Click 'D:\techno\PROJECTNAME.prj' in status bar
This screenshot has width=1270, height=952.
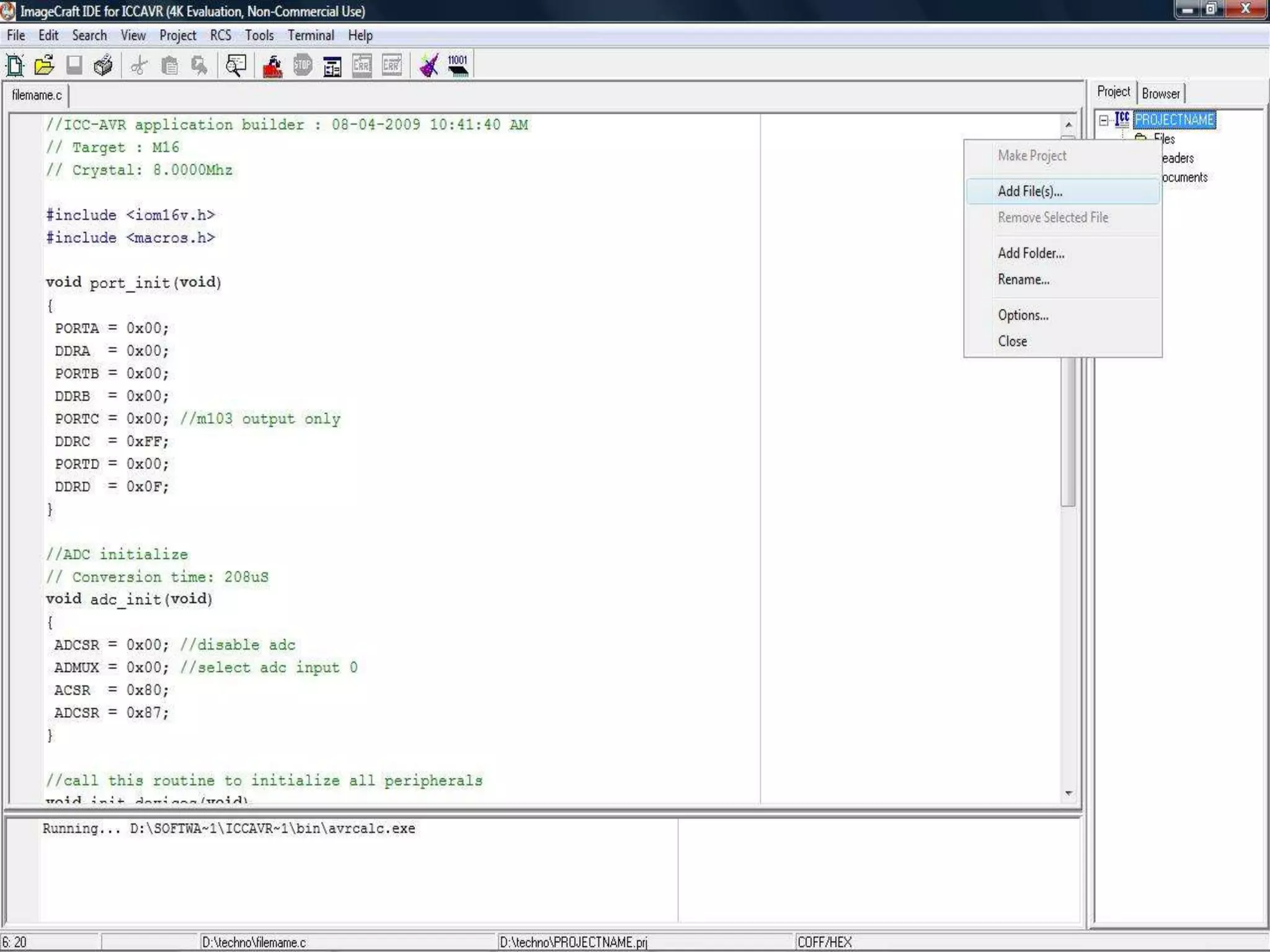pyautogui.click(x=573, y=942)
